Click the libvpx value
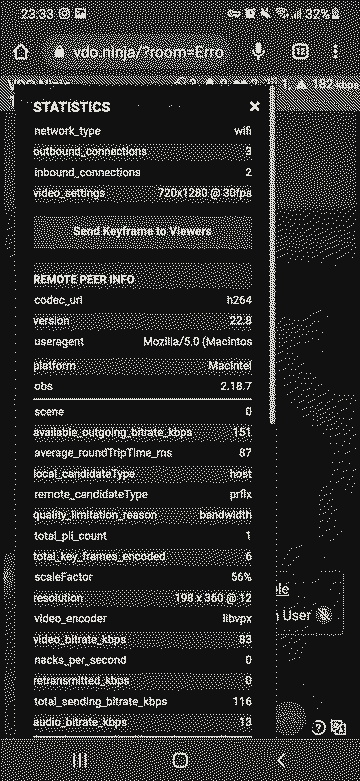Screen dimensions: 360x781 [237, 619]
